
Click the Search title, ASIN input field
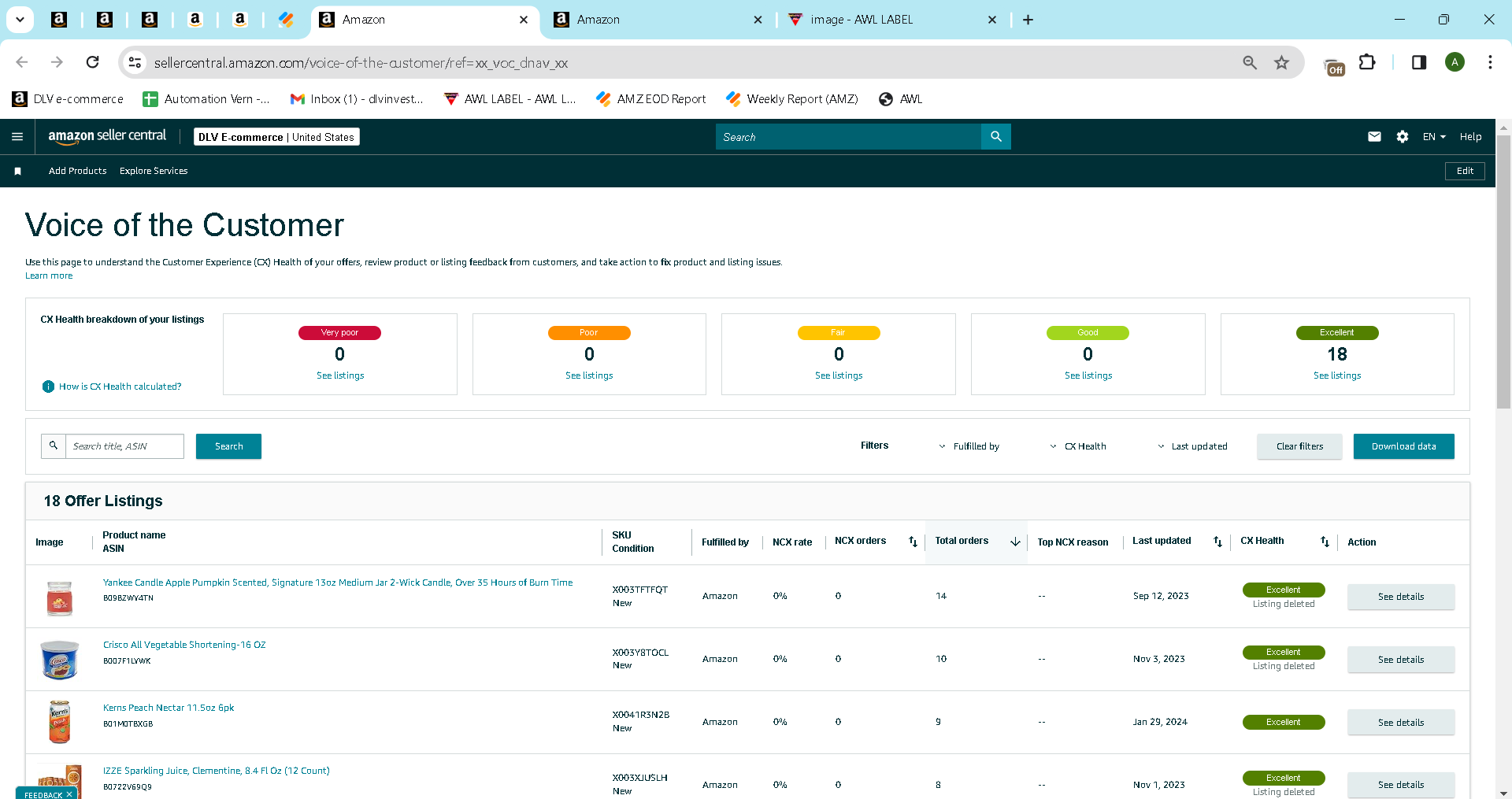124,446
